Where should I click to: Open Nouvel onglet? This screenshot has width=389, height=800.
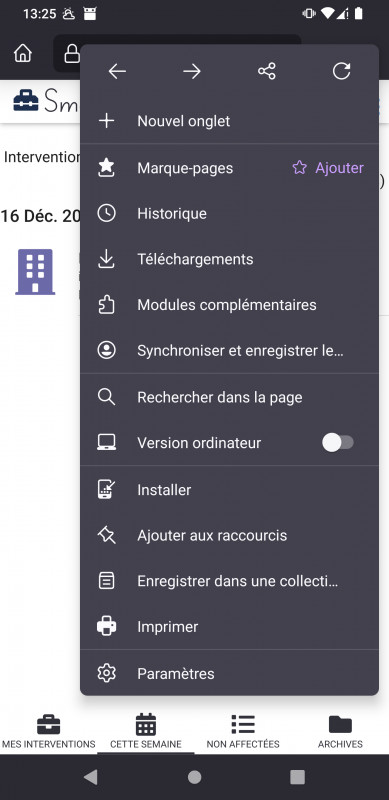(x=229, y=121)
